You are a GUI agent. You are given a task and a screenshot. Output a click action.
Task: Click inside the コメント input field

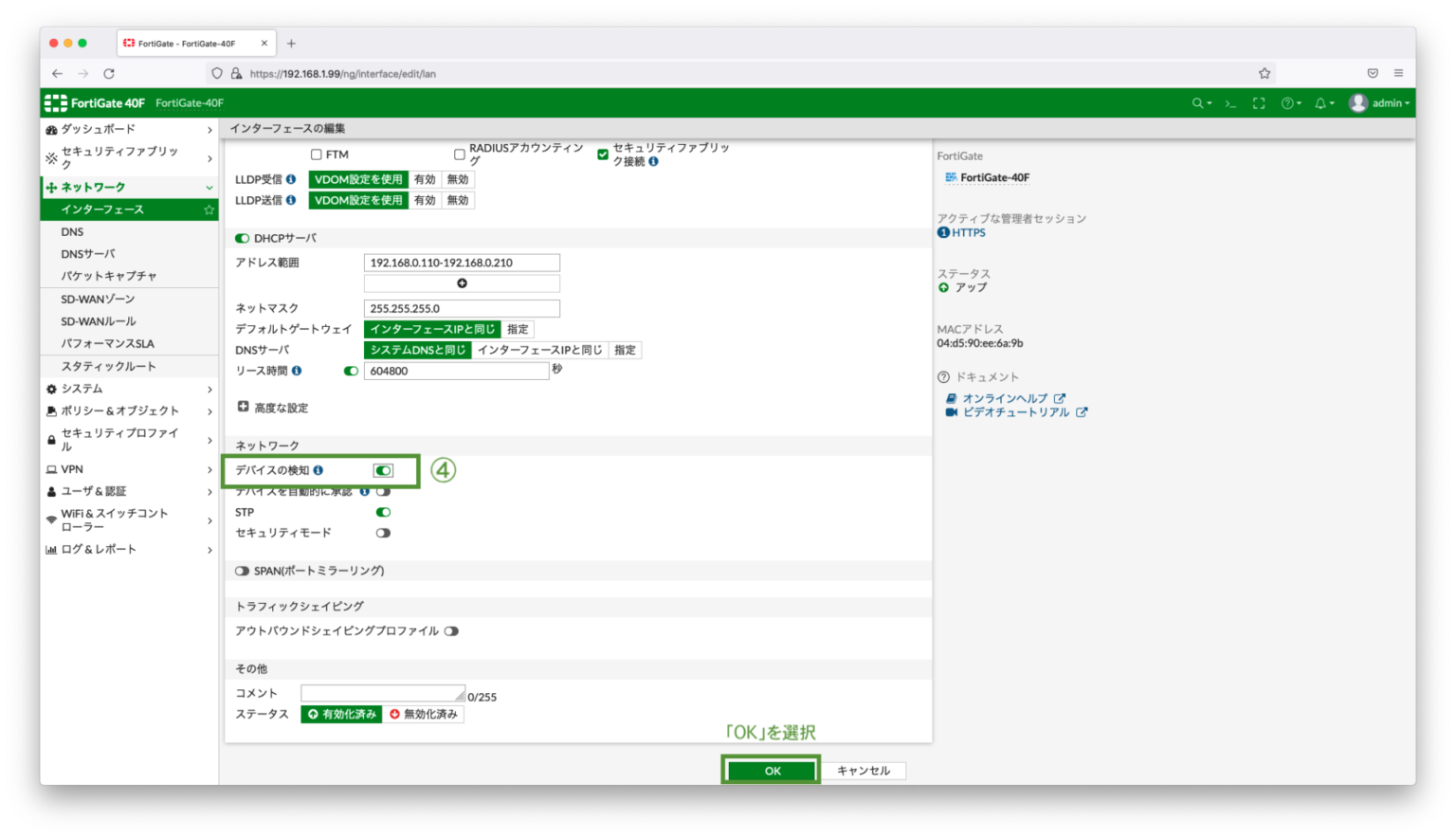tap(382, 692)
